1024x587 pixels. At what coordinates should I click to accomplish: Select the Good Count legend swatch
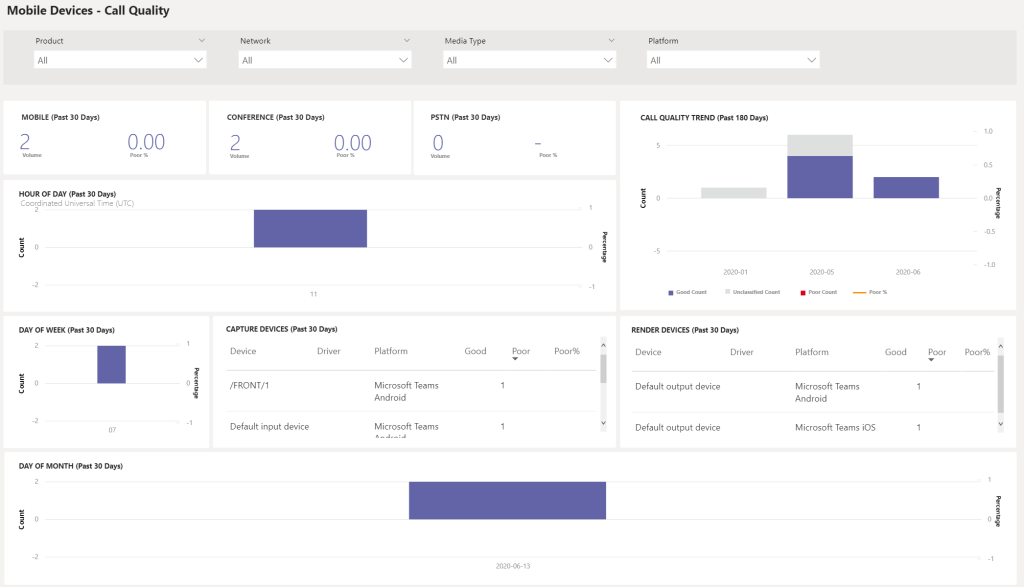pyautogui.click(x=670, y=292)
